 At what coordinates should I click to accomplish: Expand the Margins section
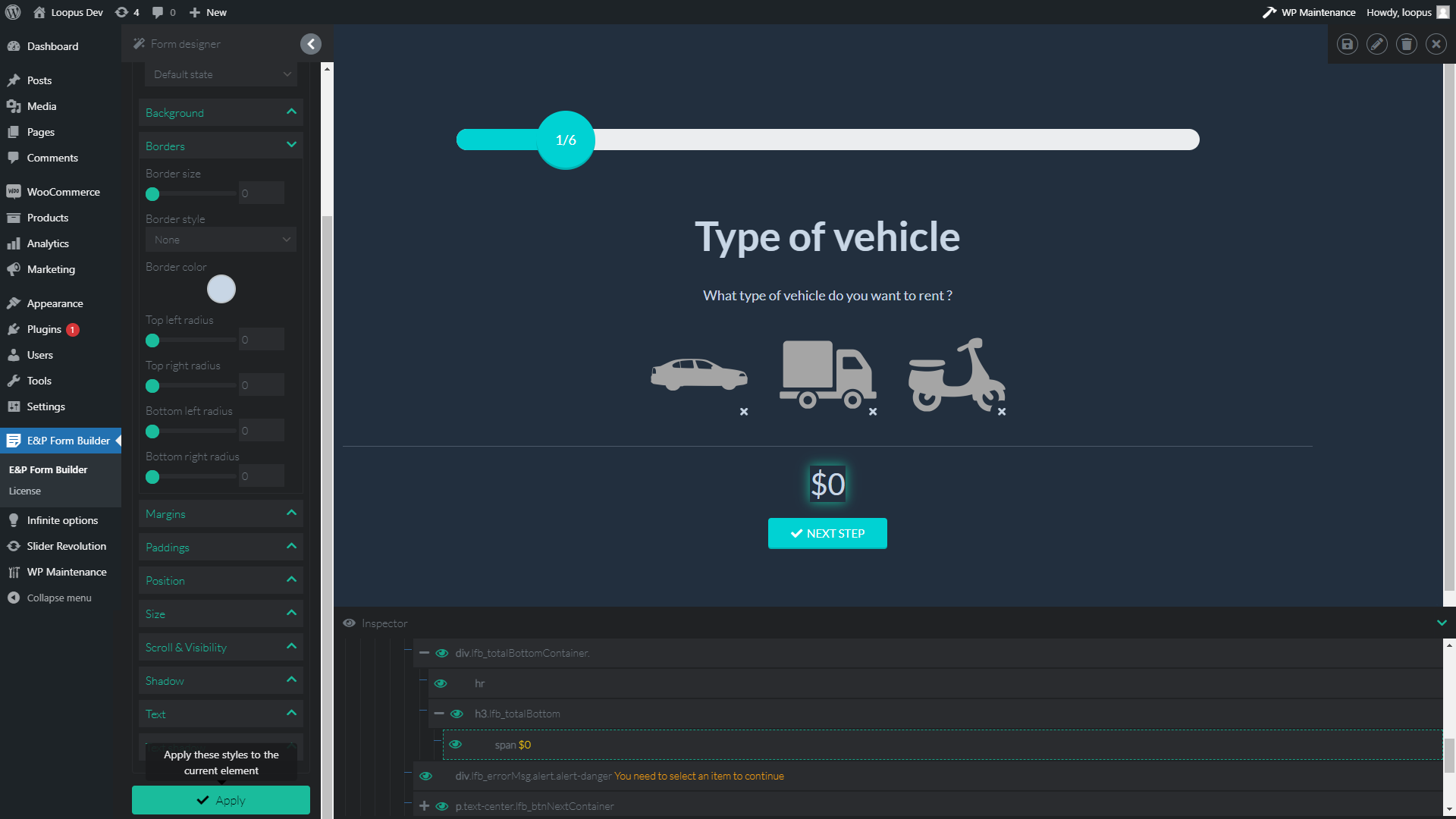(x=221, y=514)
